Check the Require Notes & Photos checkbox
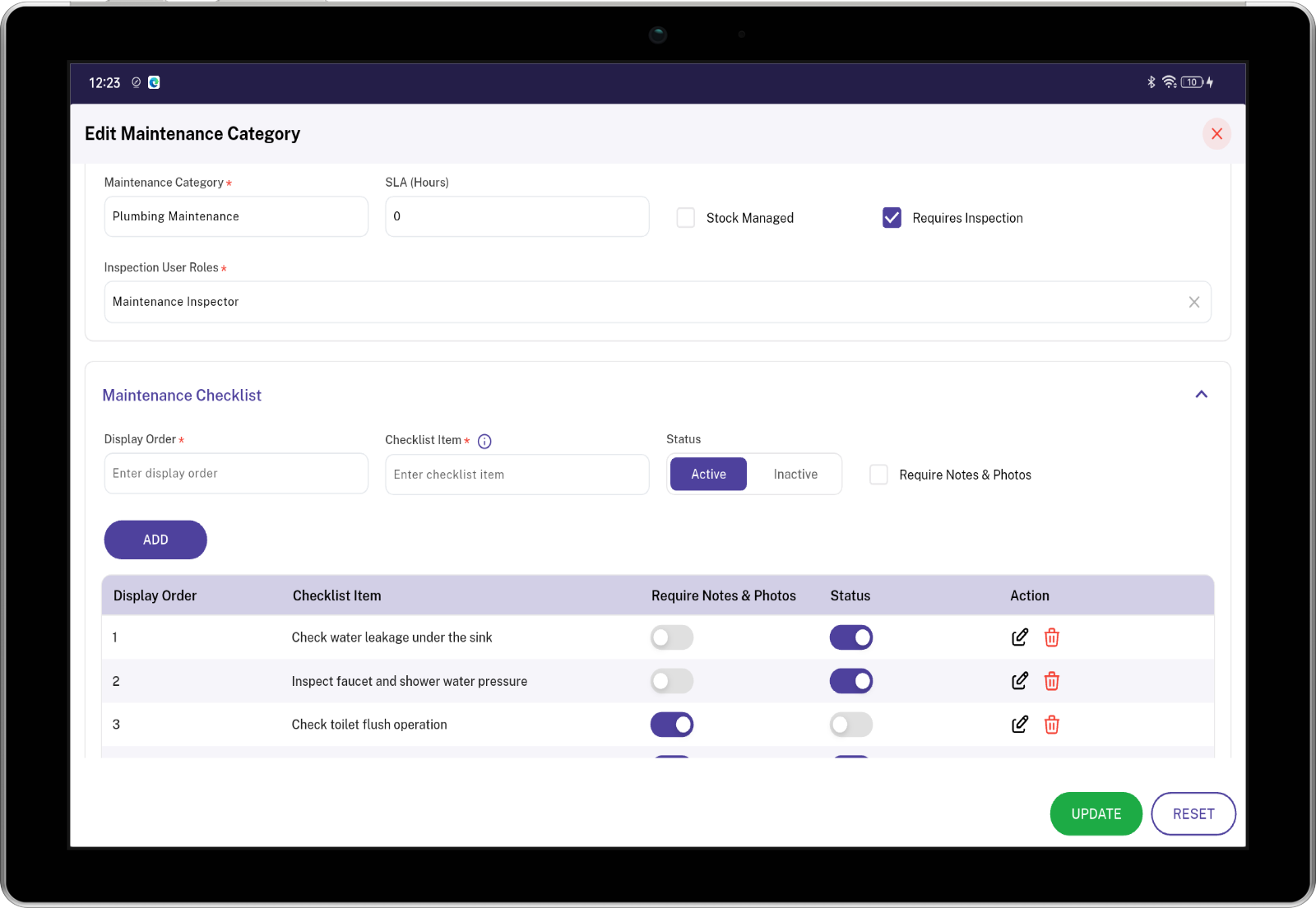Screen dimensions: 1316x908 point(878,475)
